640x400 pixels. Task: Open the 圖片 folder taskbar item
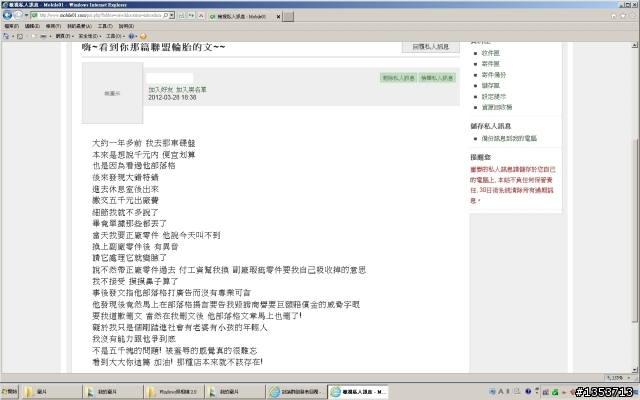point(51,392)
